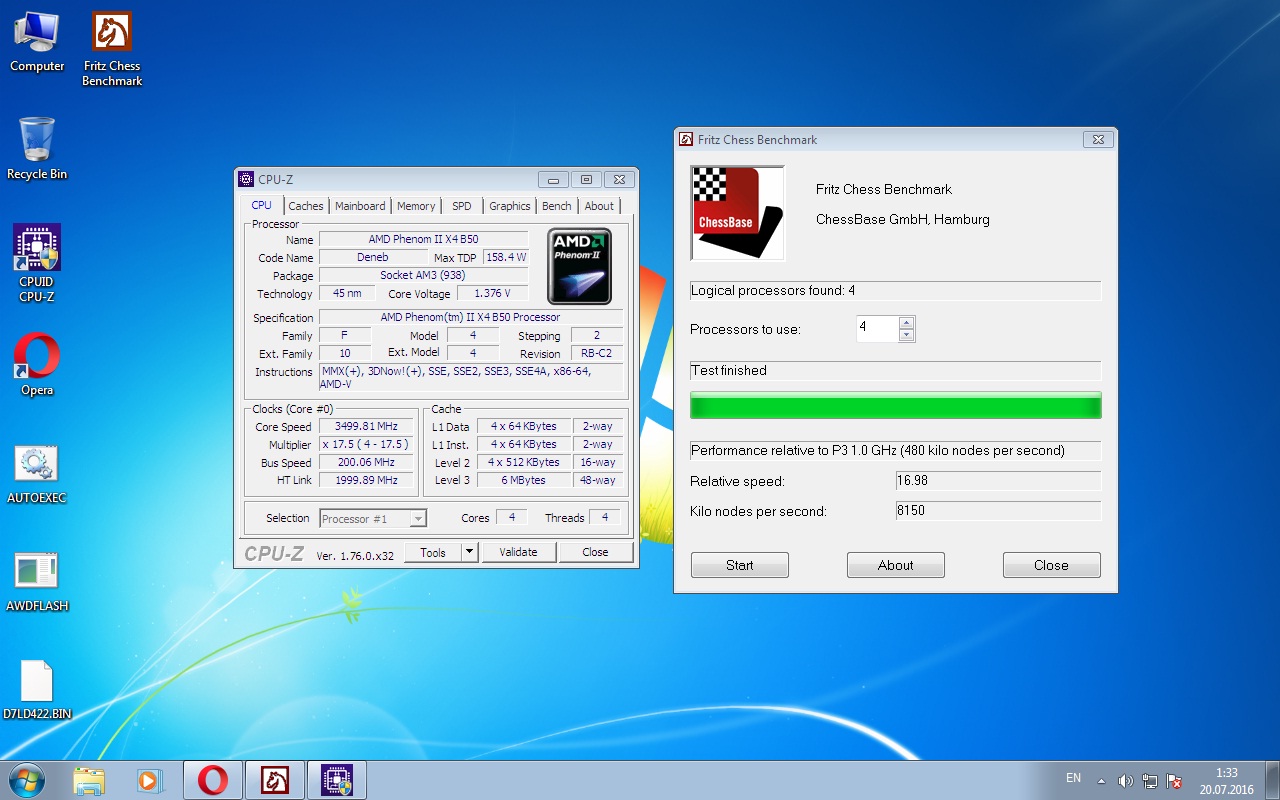The image size is (1280, 800).
Task: Open Windows Explorer from the taskbar
Action: [x=89, y=780]
